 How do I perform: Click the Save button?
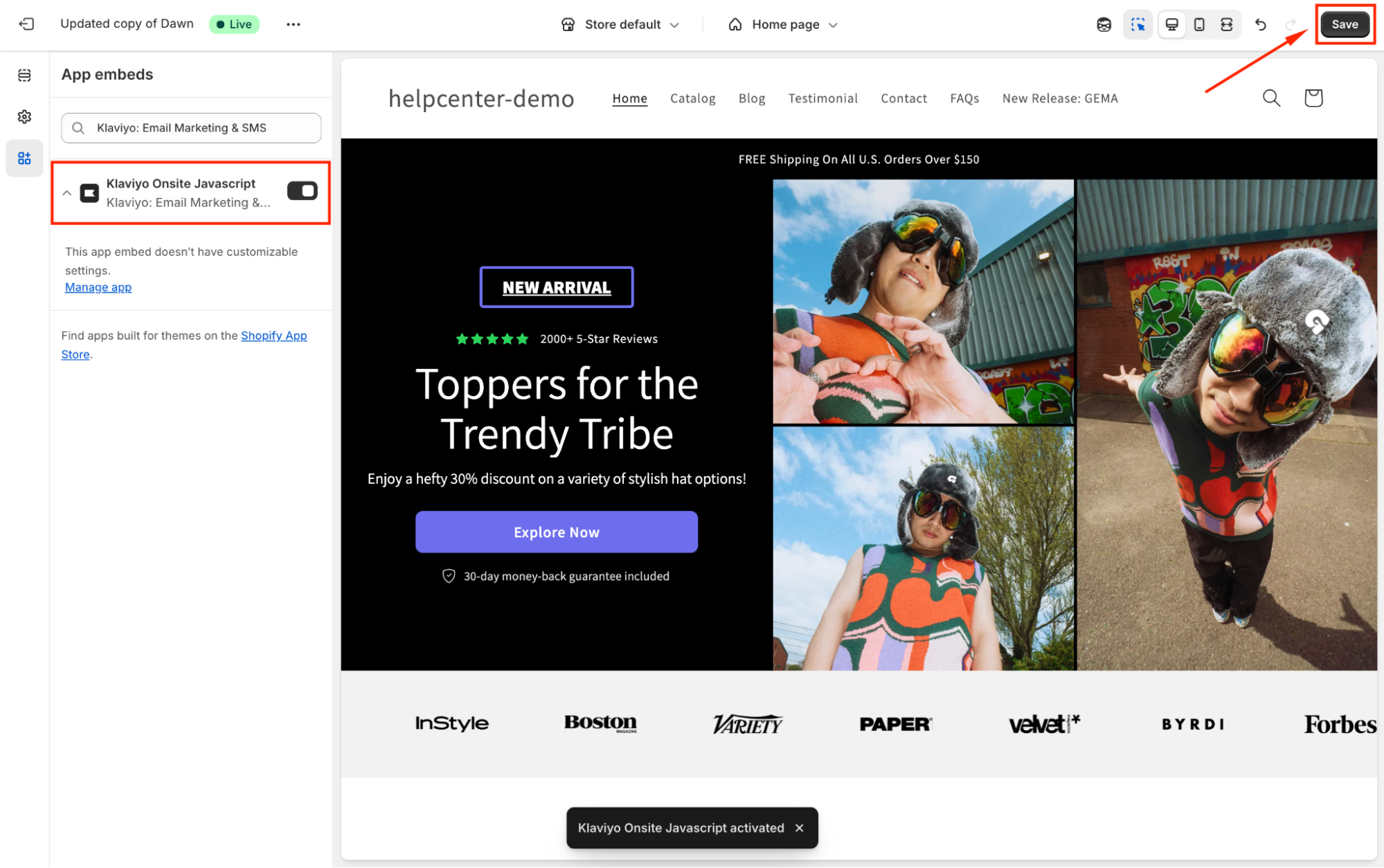[1344, 24]
